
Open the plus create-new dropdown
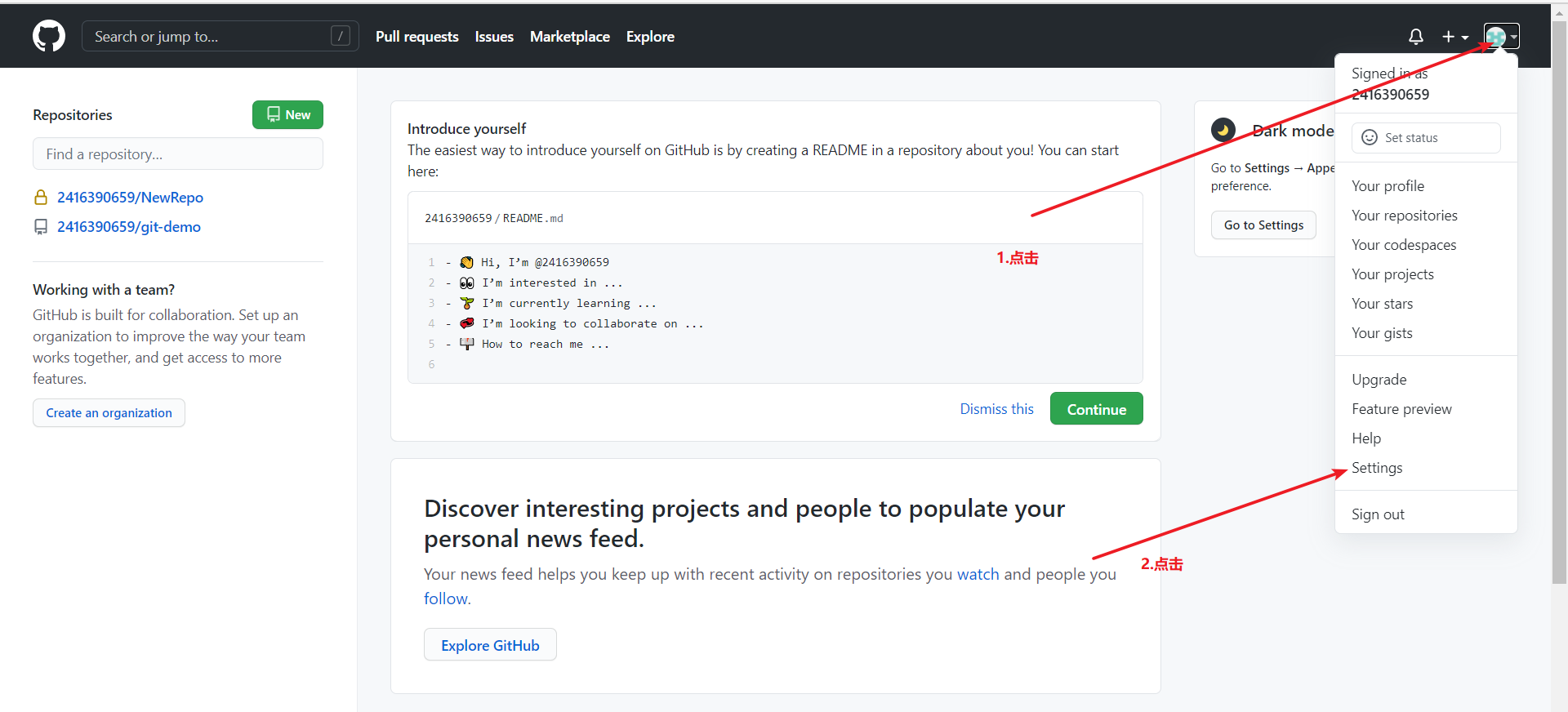pos(1454,37)
